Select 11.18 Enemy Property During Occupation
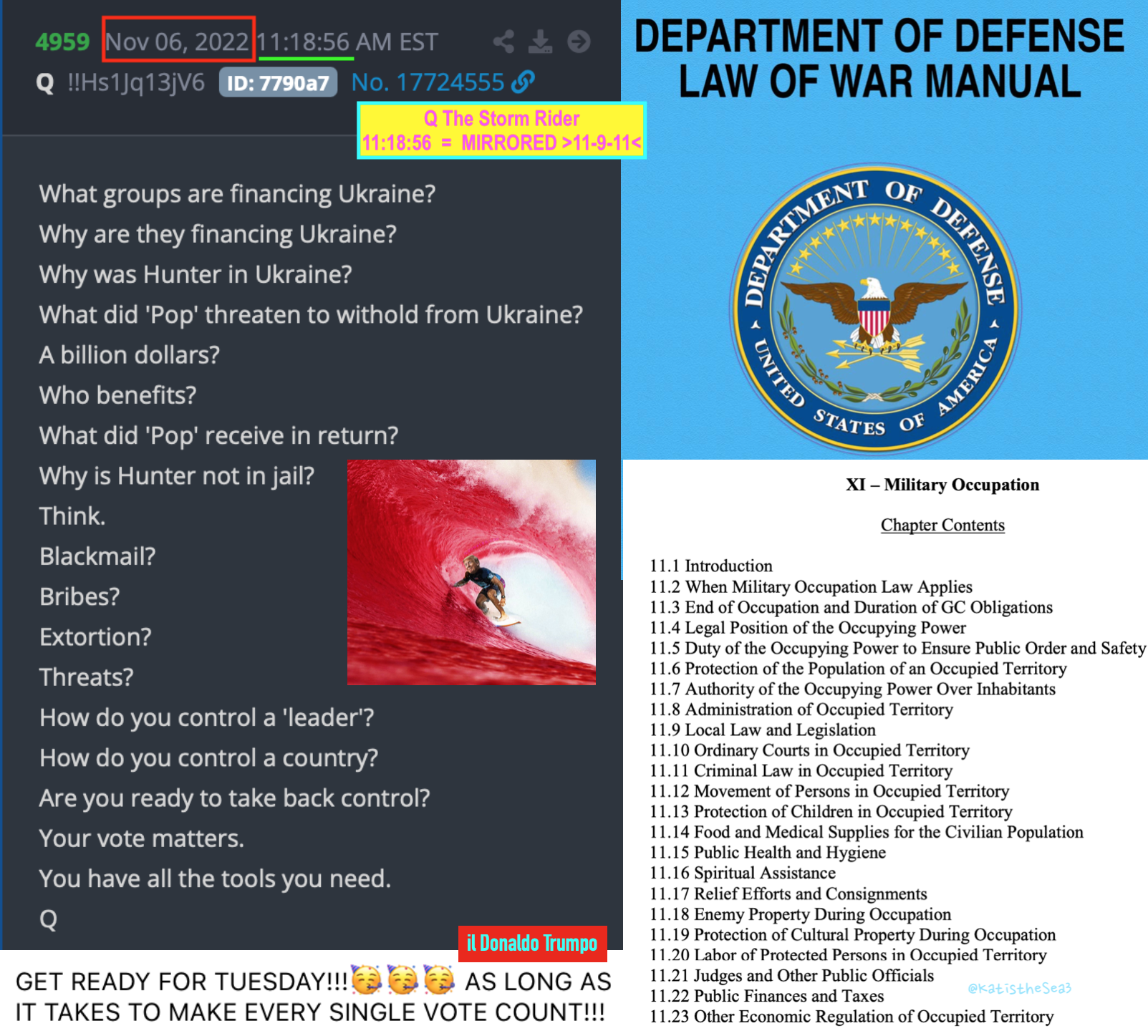This screenshot has width=1148, height=1036. tap(801, 914)
